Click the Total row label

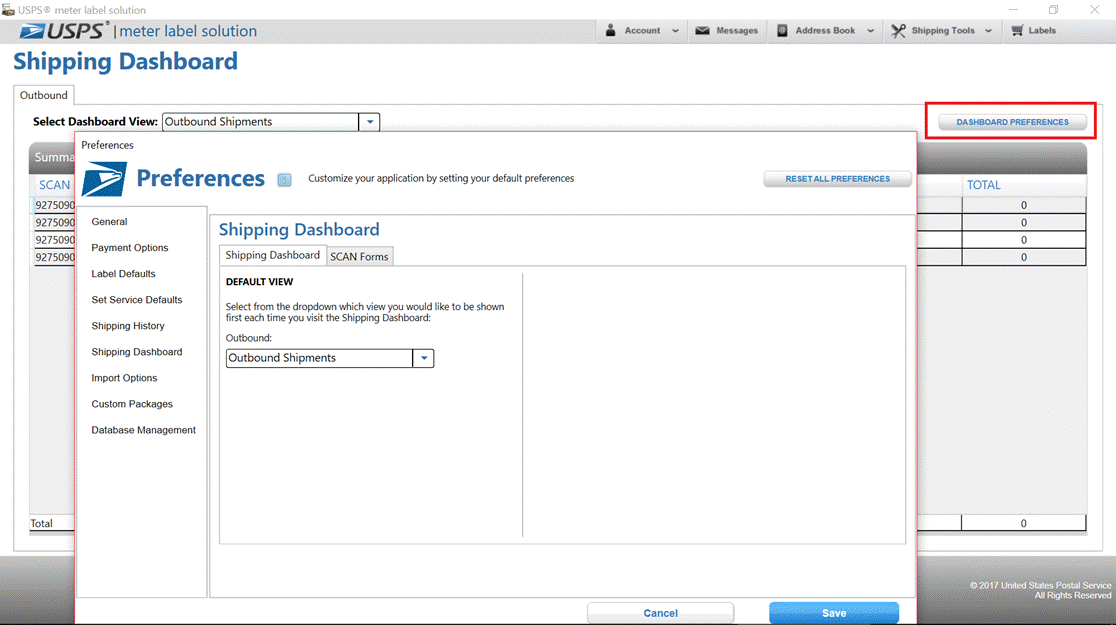pos(41,523)
